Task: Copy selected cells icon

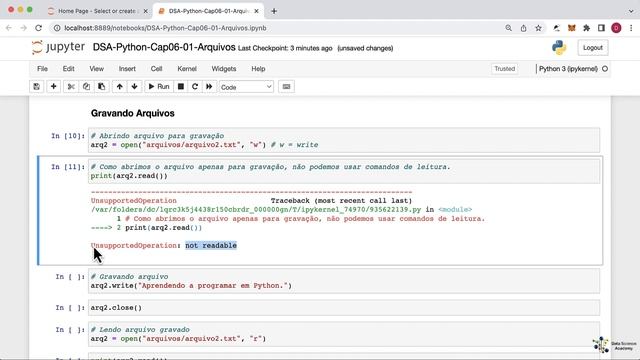Action: pos(86,87)
